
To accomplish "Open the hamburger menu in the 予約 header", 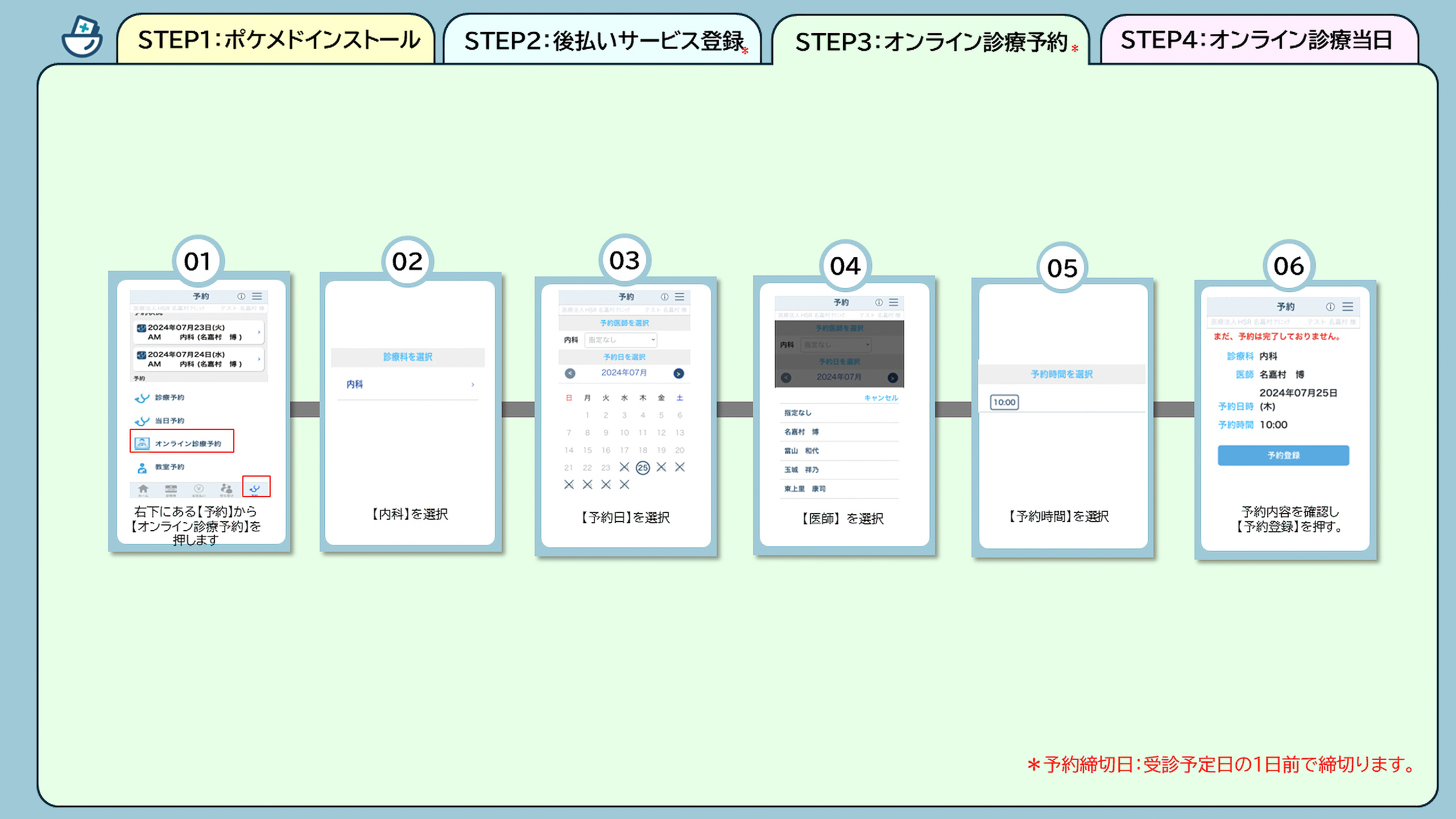I will [257, 296].
